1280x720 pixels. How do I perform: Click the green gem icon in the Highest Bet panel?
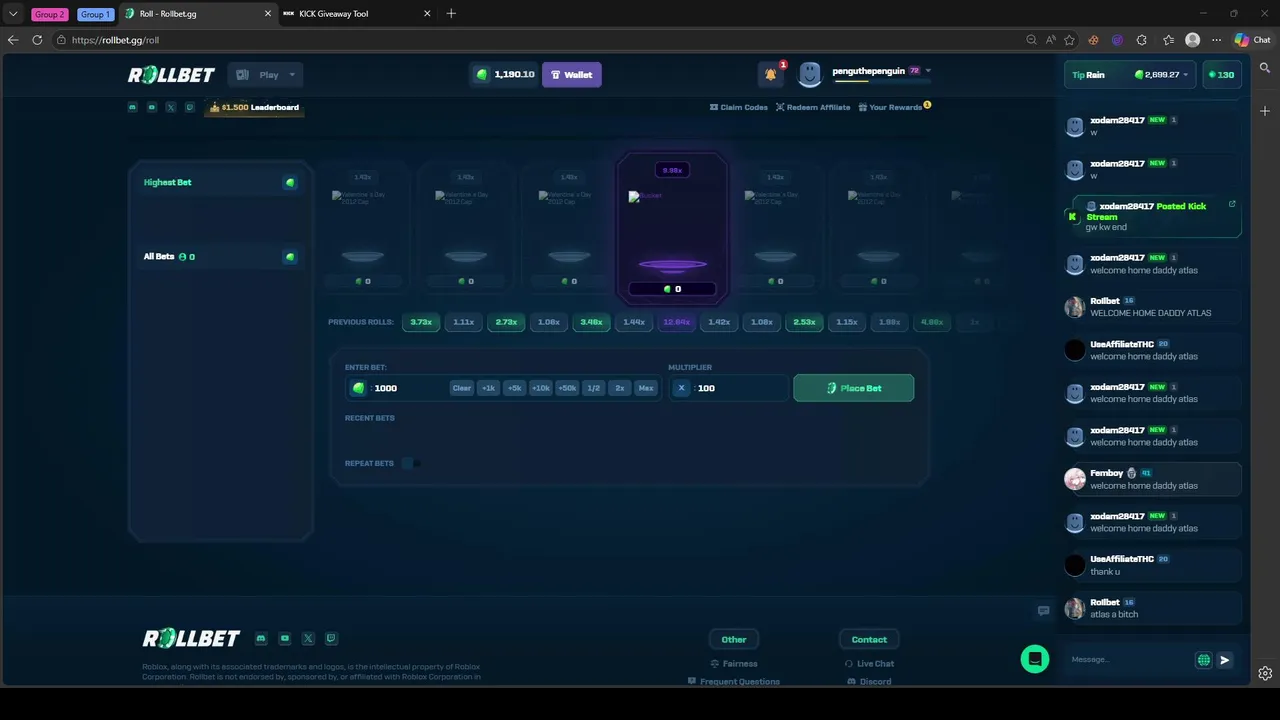pyautogui.click(x=290, y=183)
